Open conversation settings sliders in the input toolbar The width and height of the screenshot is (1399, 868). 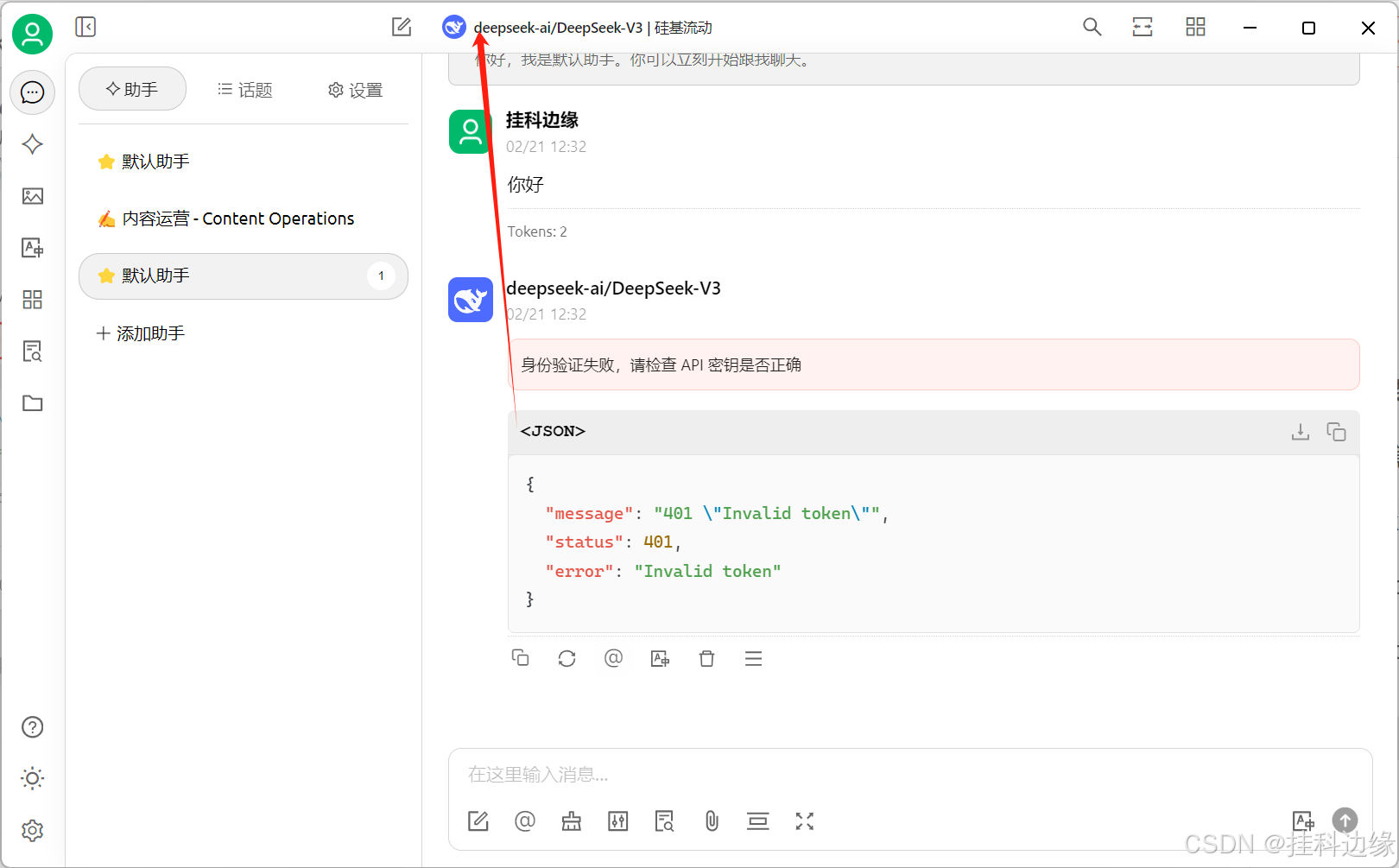tap(618, 821)
